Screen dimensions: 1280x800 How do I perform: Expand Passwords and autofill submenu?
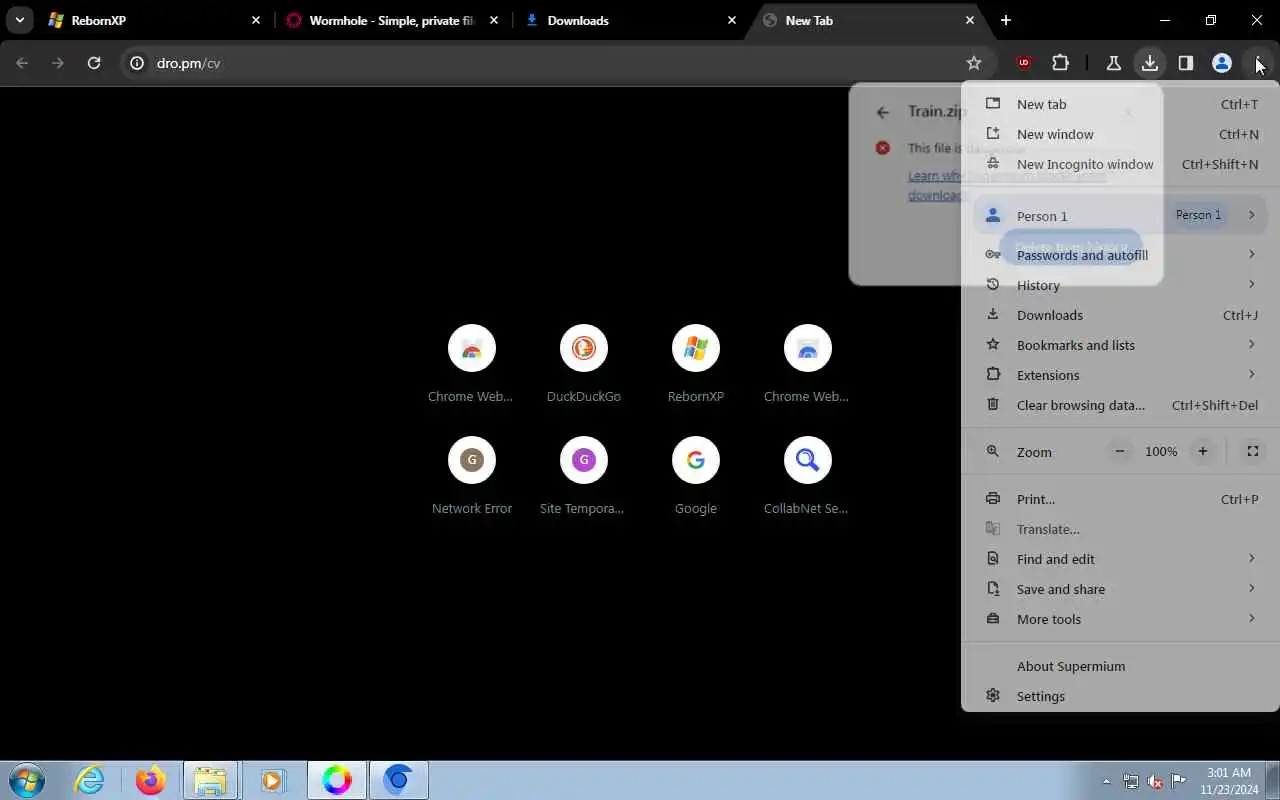coord(1120,255)
